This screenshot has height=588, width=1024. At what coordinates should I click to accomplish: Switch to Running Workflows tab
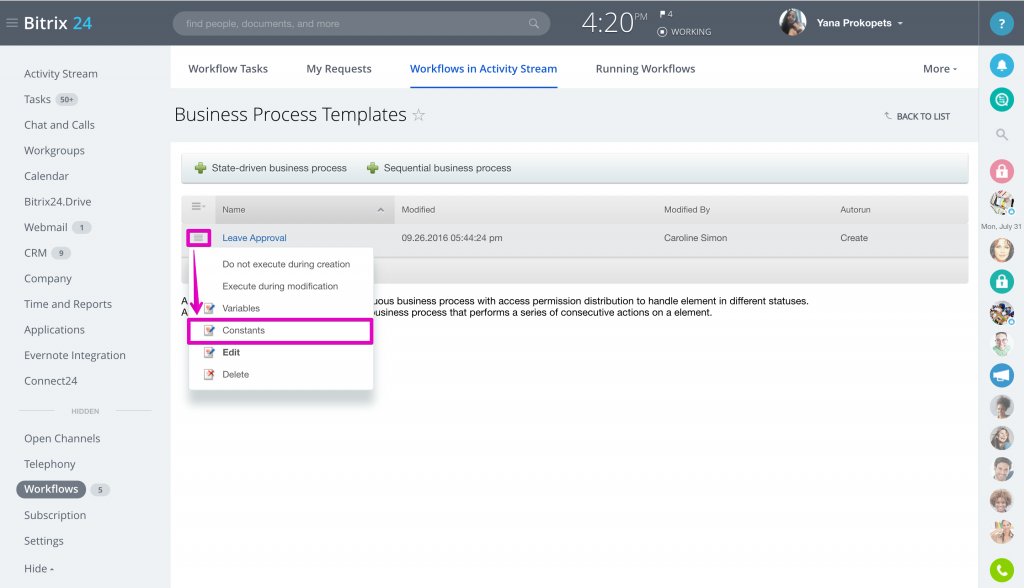tap(645, 69)
